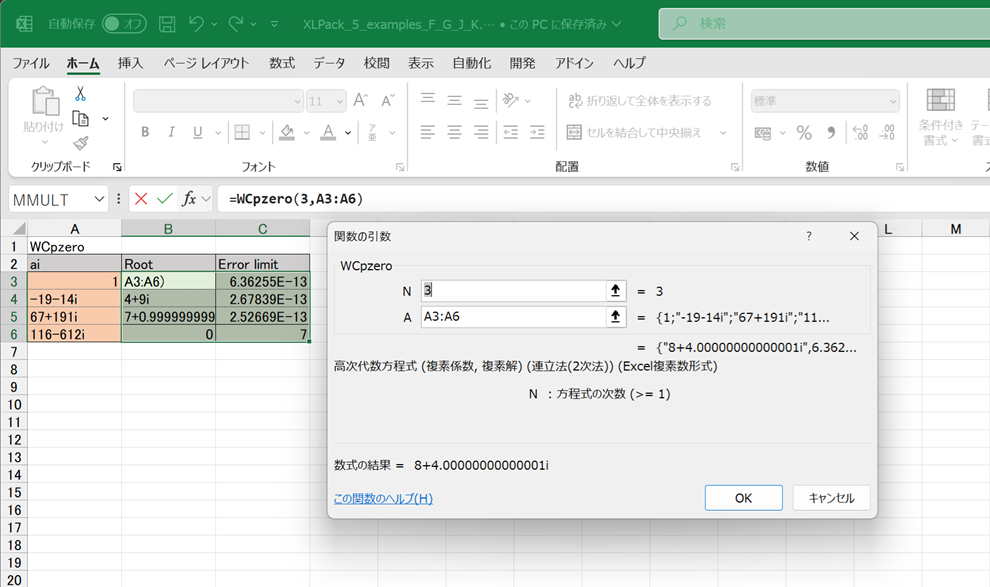The height and width of the screenshot is (587, 990).
Task: Click the fx insert function icon
Action: [189, 199]
